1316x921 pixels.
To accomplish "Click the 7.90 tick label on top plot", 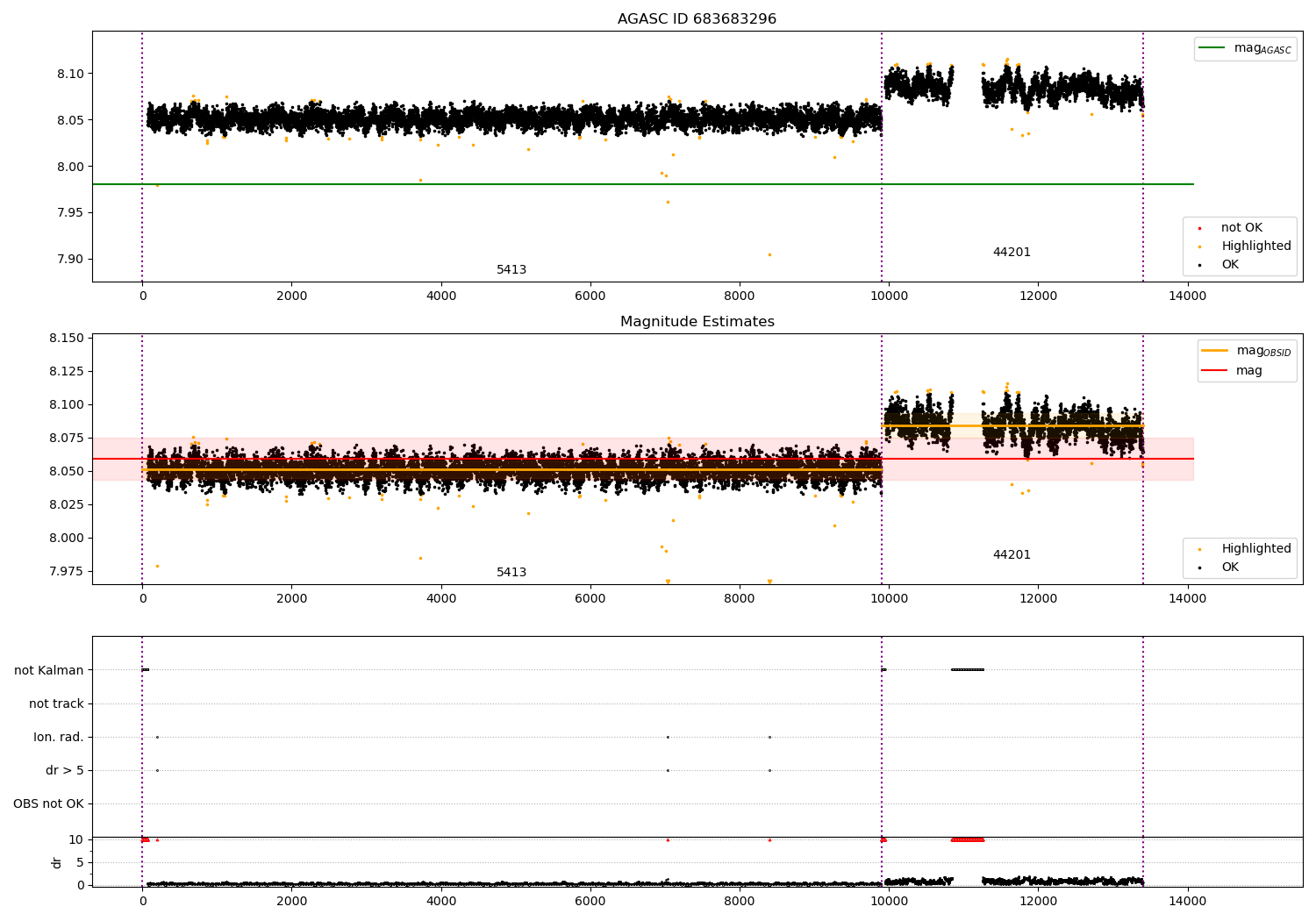I will pos(71,260).
